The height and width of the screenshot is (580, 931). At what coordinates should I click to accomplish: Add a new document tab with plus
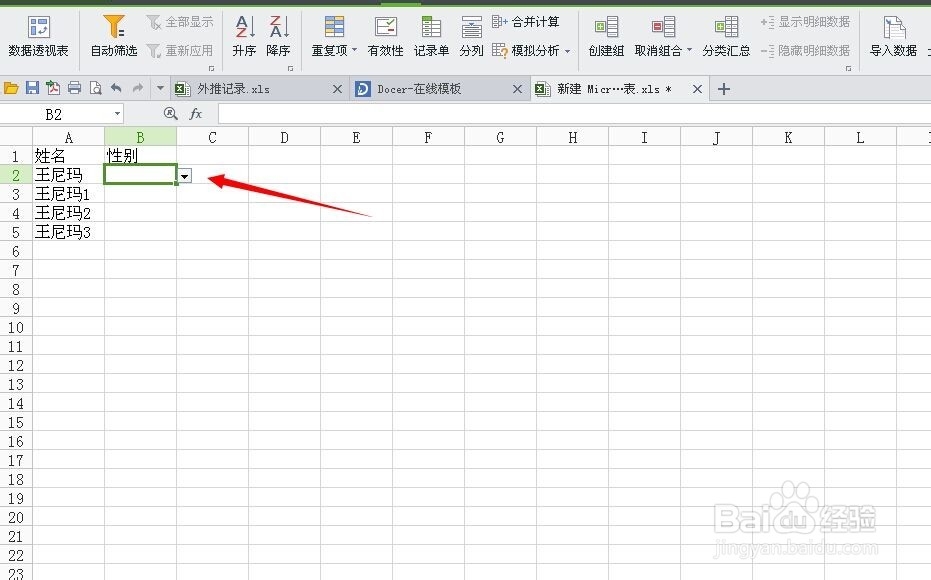click(x=723, y=89)
